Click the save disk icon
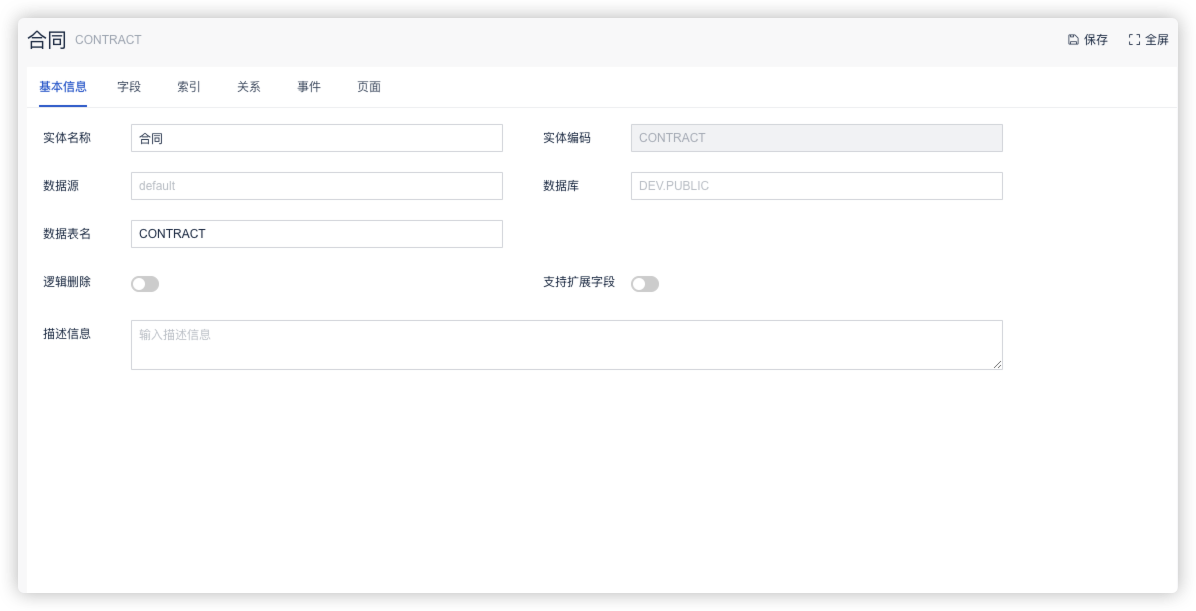This screenshot has height=611, width=1196. tap(1073, 40)
